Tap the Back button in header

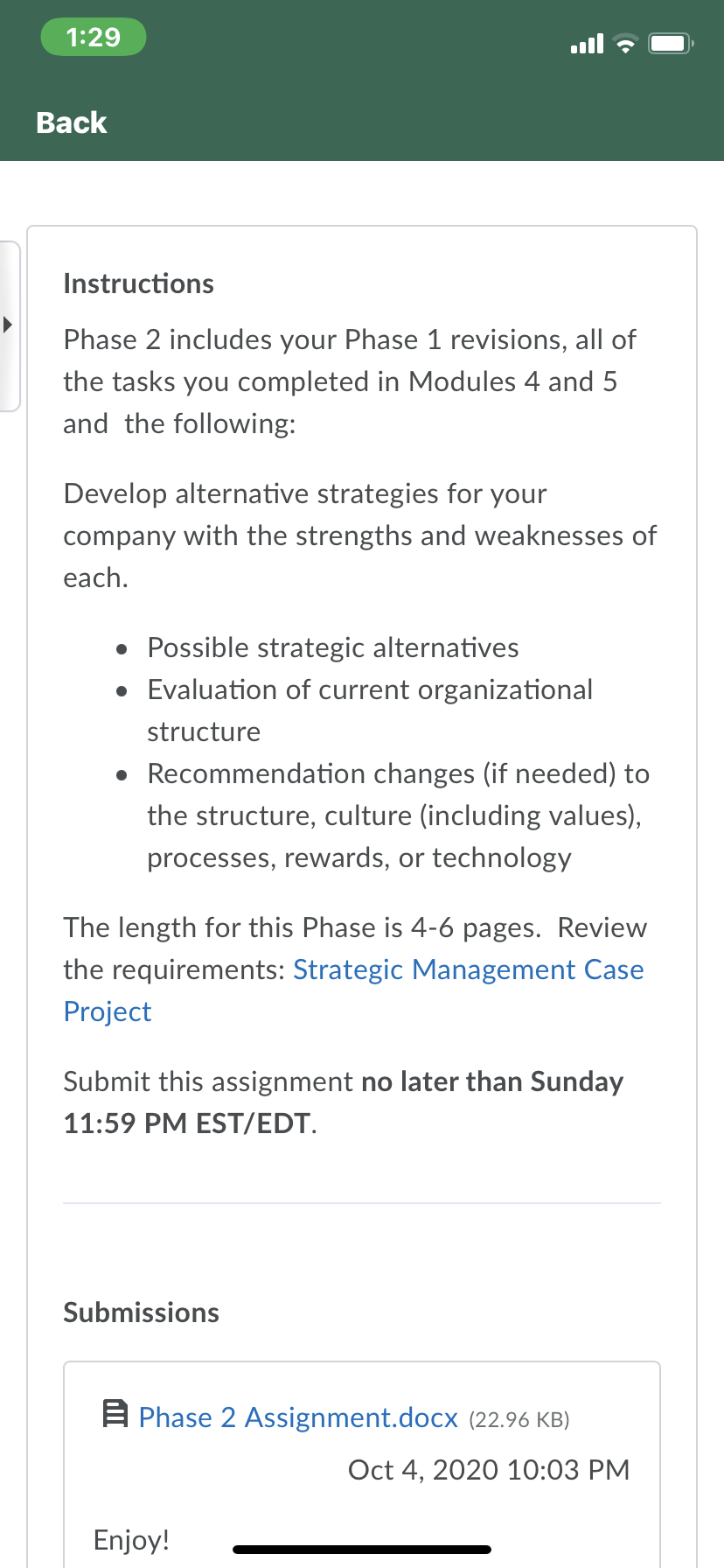pyautogui.click(x=72, y=122)
